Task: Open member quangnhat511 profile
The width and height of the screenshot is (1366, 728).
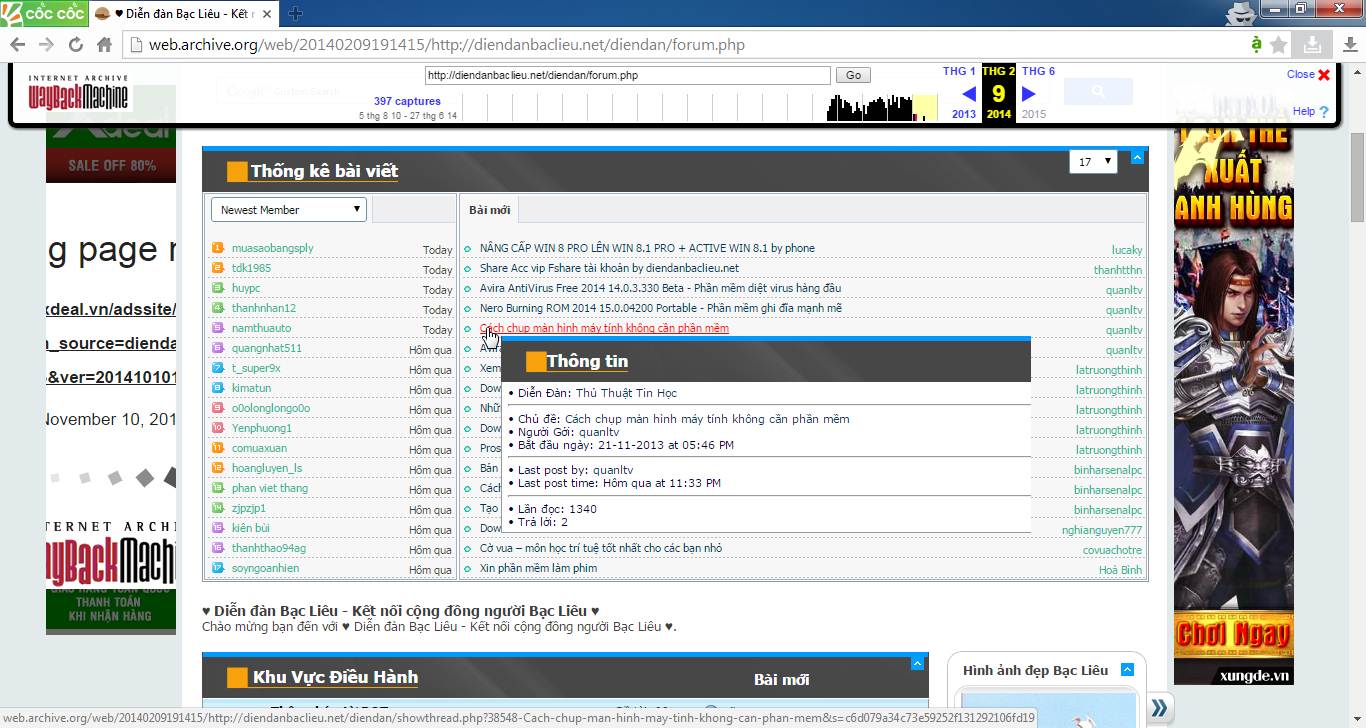Action: click(x=266, y=348)
